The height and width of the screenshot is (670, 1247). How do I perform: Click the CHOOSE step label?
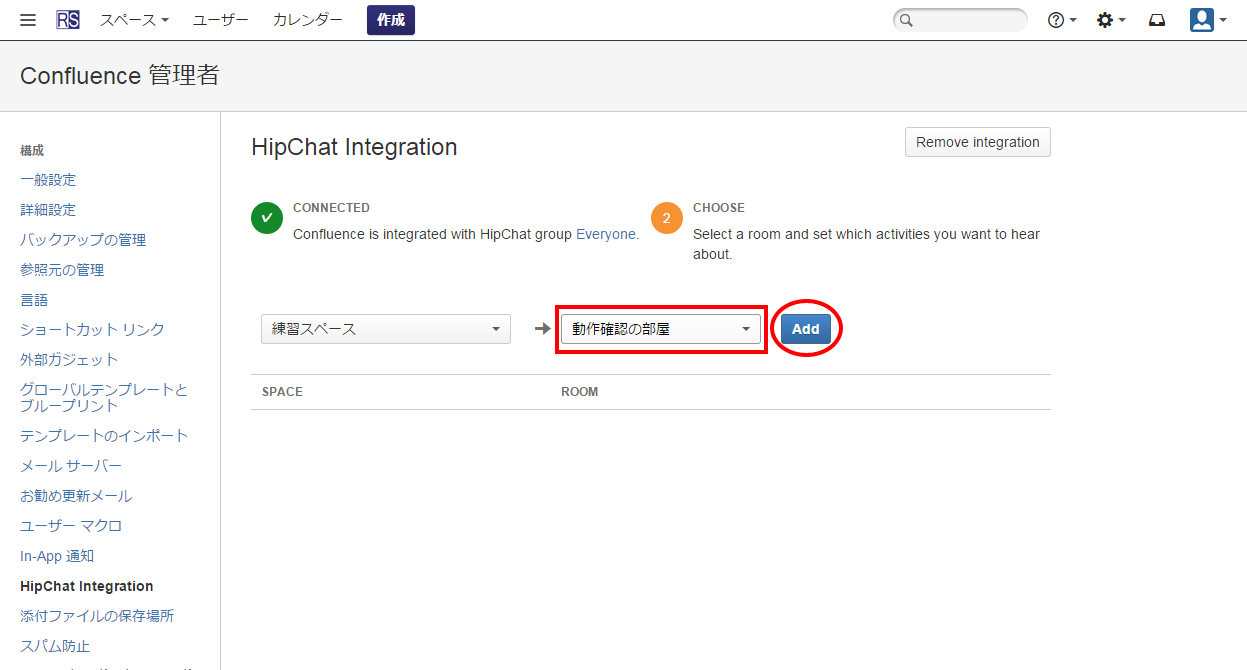pyautogui.click(x=719, y=208)
